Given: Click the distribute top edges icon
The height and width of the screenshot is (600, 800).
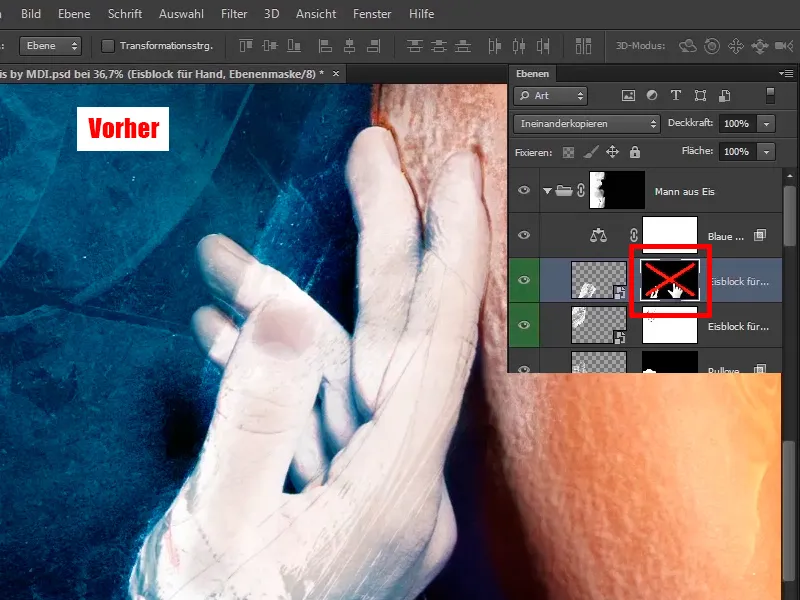Looking at the screenshot, I should [x=414, y=46].
